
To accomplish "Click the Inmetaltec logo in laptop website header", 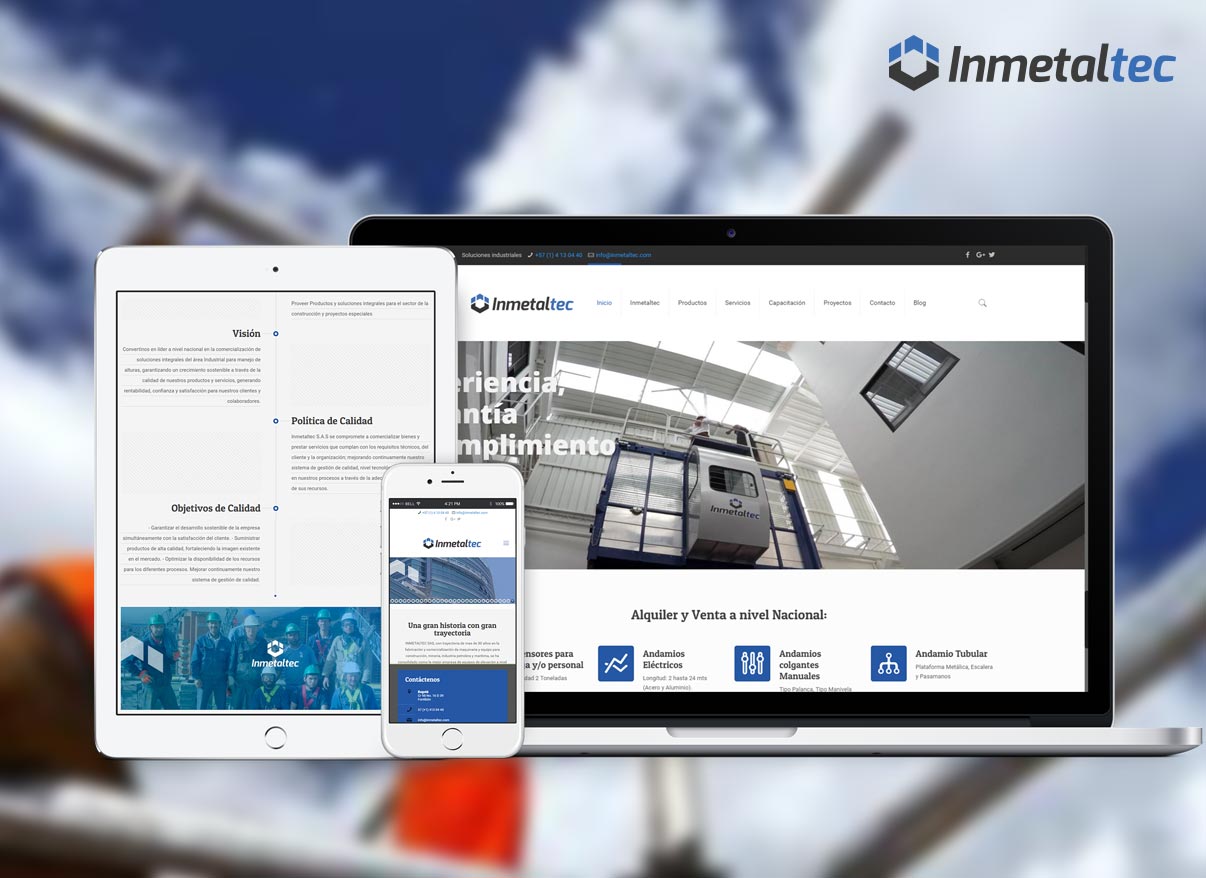I will [x=522, y=303].
